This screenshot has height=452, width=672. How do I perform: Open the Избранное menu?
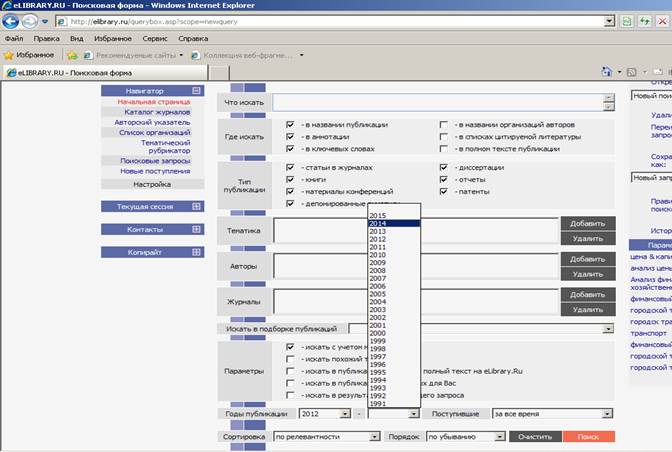(113, 39)
